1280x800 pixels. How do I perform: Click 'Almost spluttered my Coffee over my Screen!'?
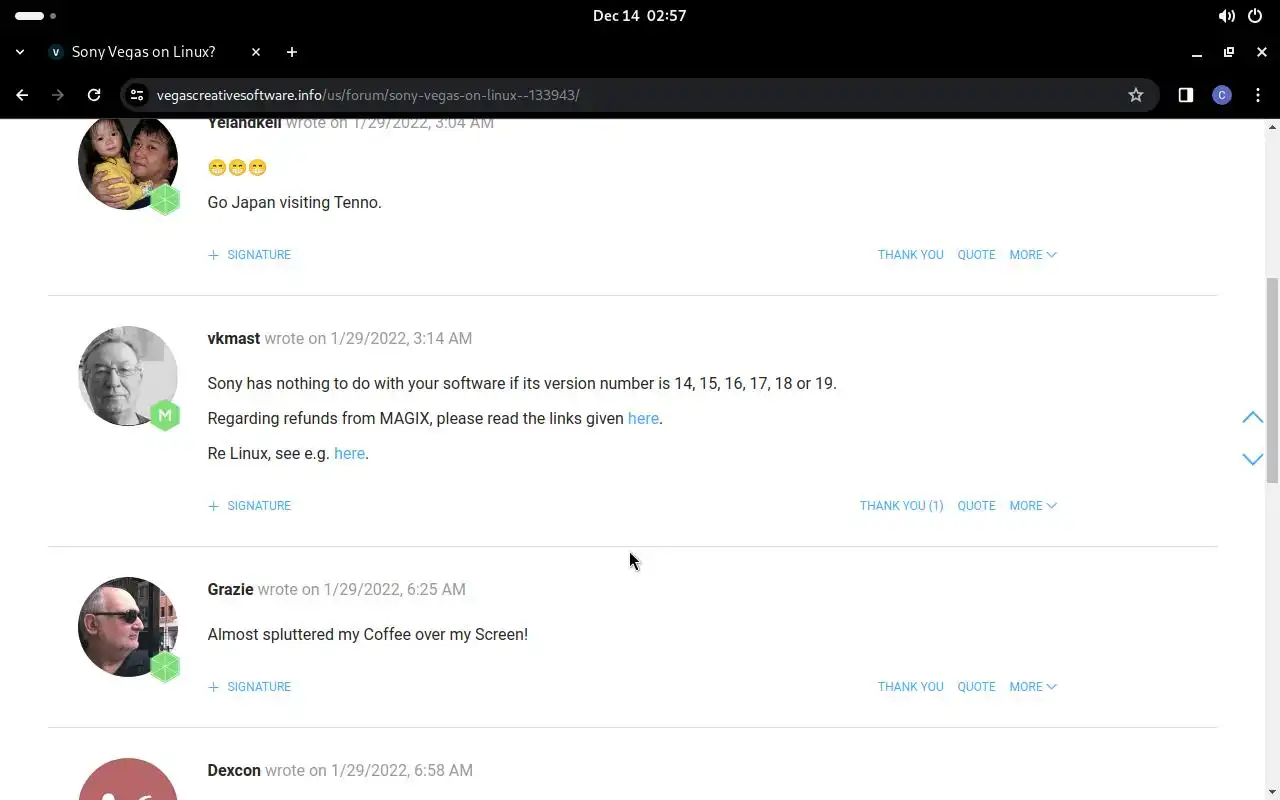pyautogui.click(x=367, y=634)
